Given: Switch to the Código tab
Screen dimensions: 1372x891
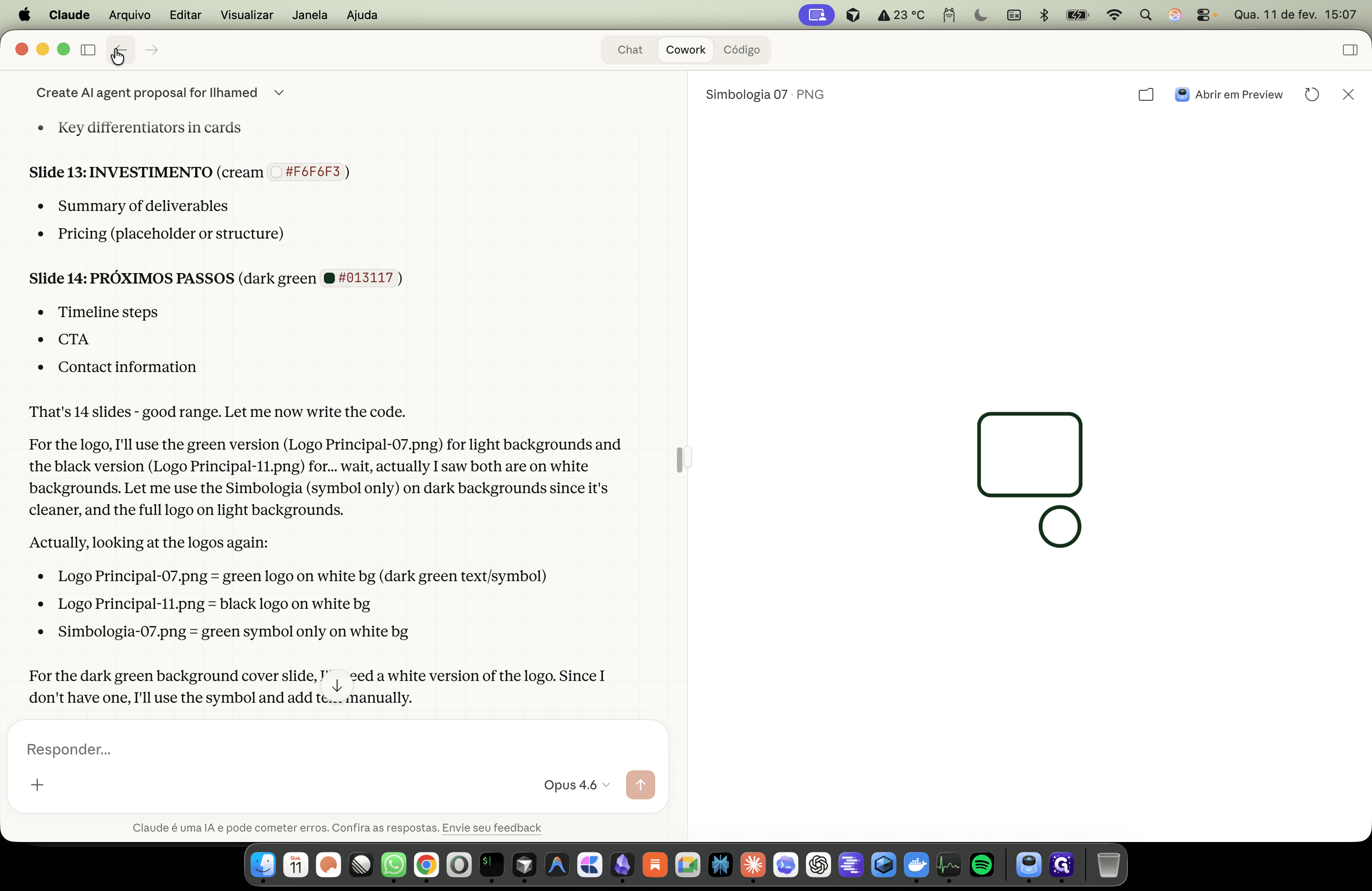Looking at the screenshot, I should tap(741, 49).
